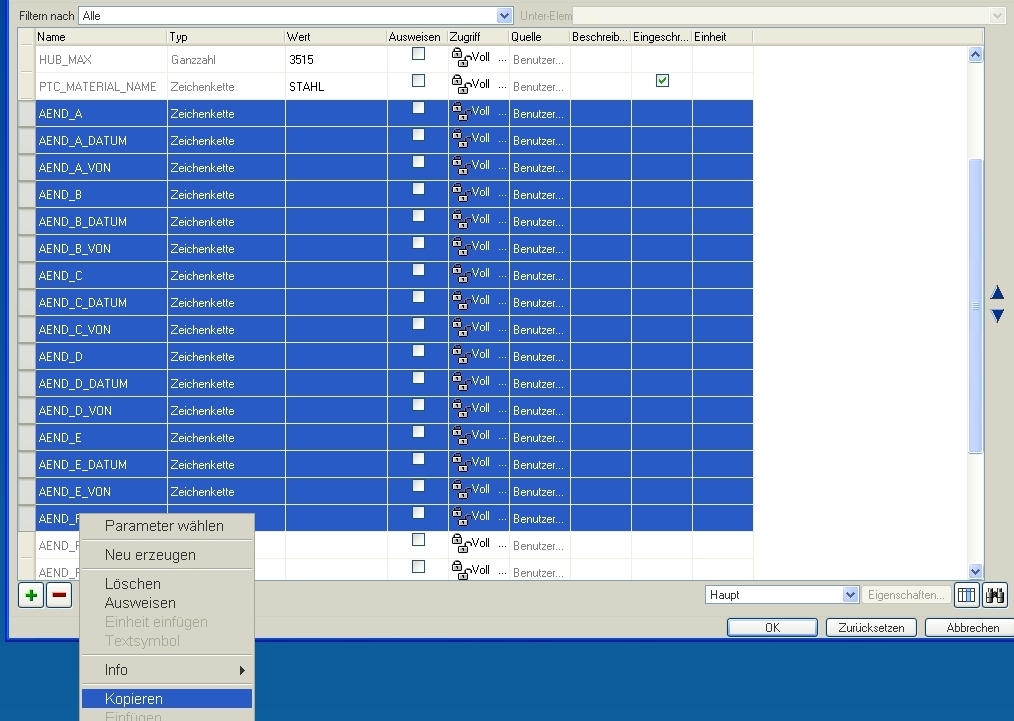Click the Zurücksetzen button
The width and height of the screenshot is (1014, 721).
pyautogui.click(x=871, y=628)
